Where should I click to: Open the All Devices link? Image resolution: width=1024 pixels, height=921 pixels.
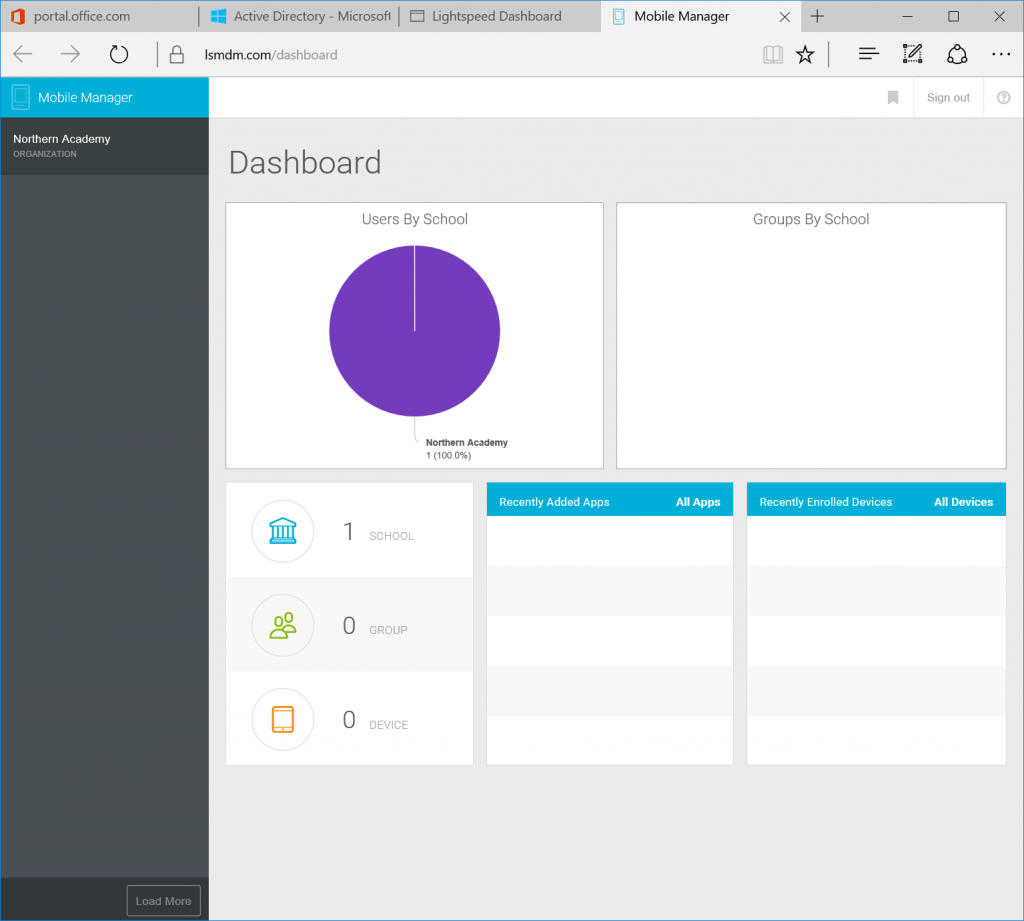tap(963, 502)
